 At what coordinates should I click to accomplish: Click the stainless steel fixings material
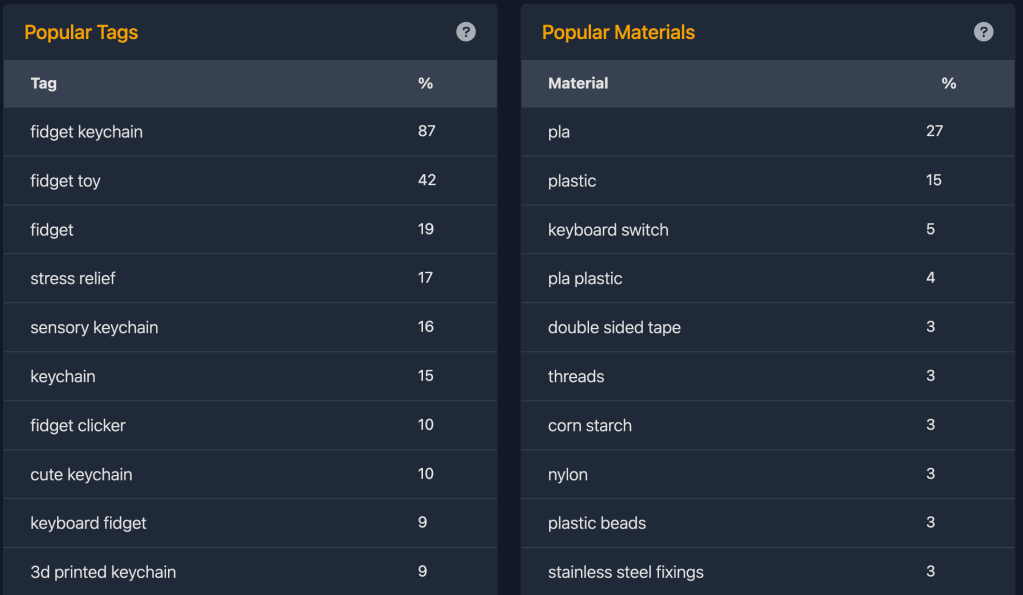626,572
